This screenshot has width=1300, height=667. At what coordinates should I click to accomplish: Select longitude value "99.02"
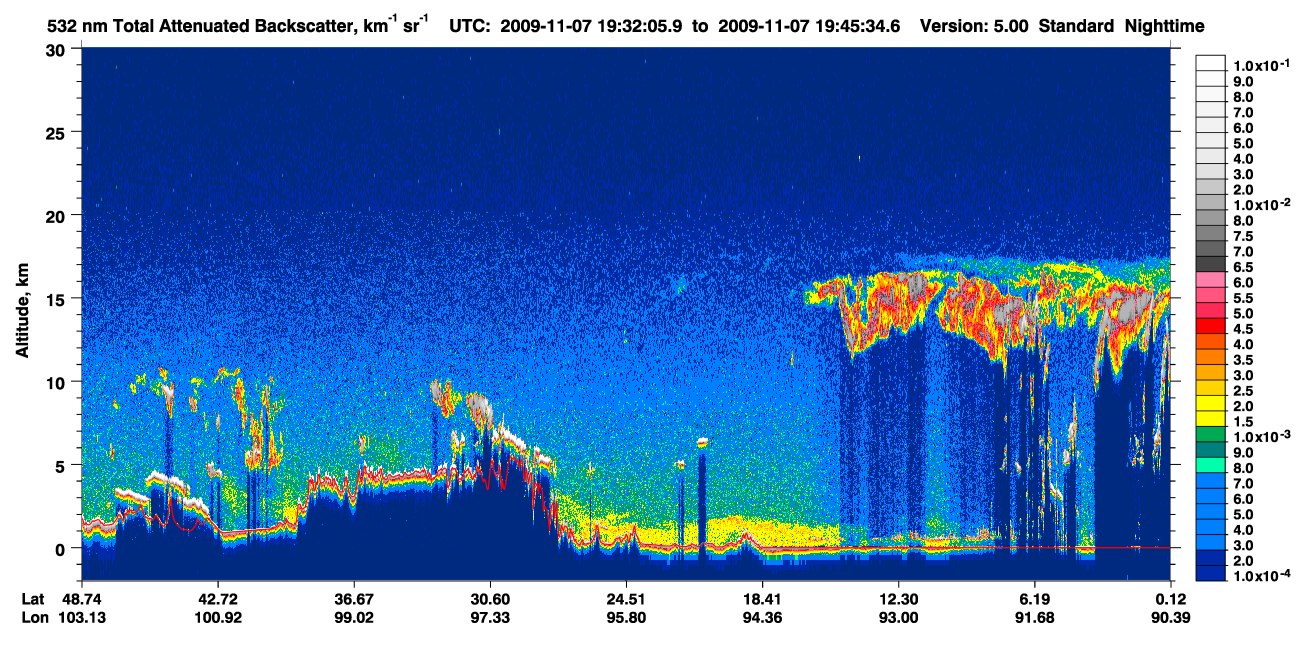pos(353,617)
